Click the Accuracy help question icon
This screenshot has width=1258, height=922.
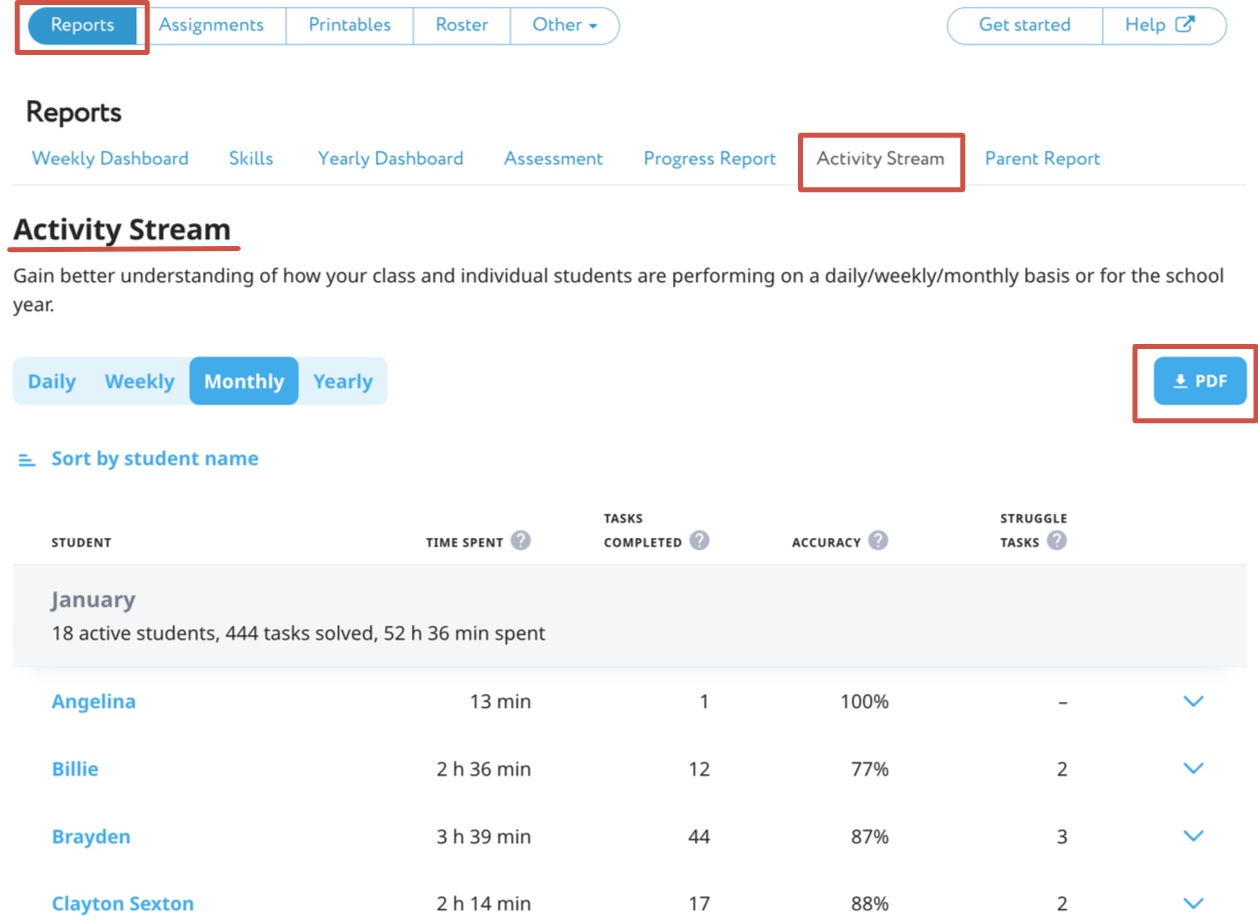[877, 541]
